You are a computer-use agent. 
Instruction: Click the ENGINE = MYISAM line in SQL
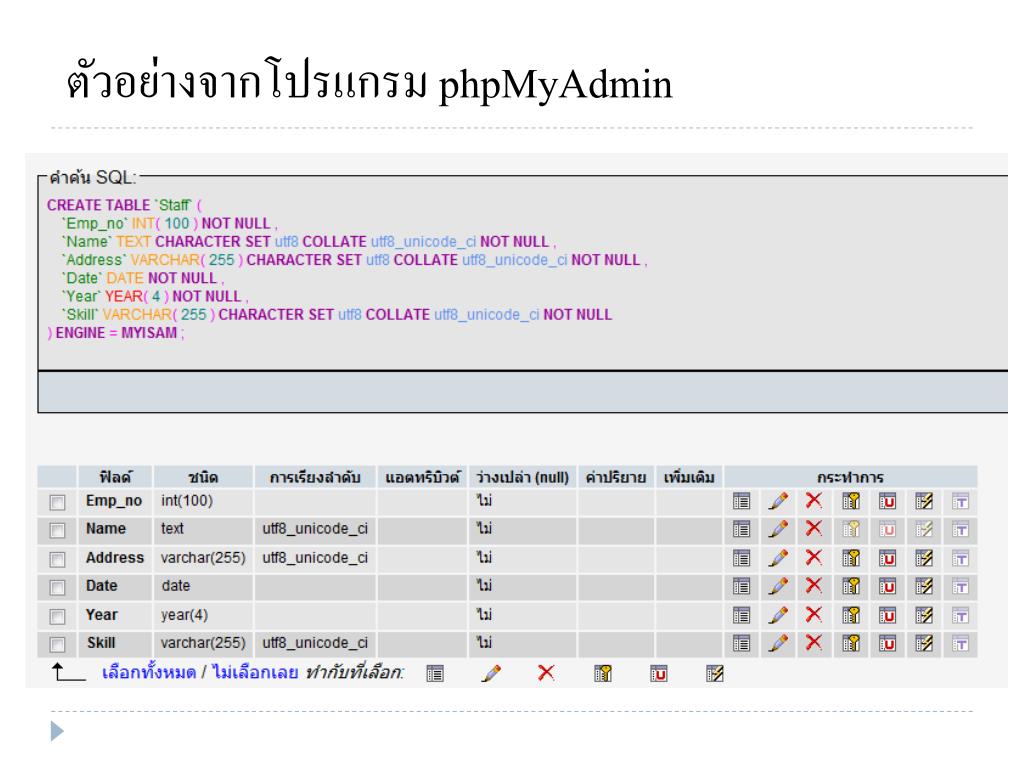pyautogui.click(x=116, y=333)
